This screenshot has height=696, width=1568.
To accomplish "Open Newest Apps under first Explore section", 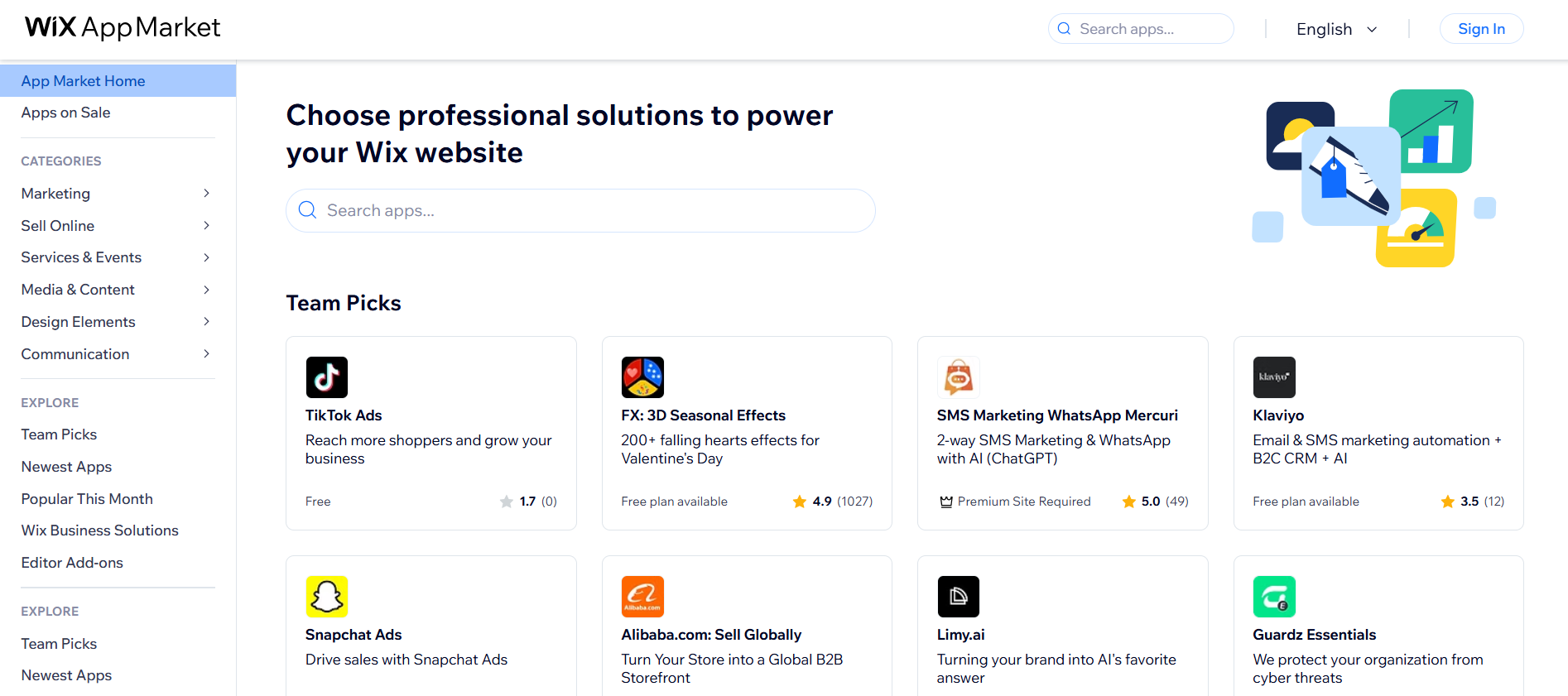I will point(66,467).
